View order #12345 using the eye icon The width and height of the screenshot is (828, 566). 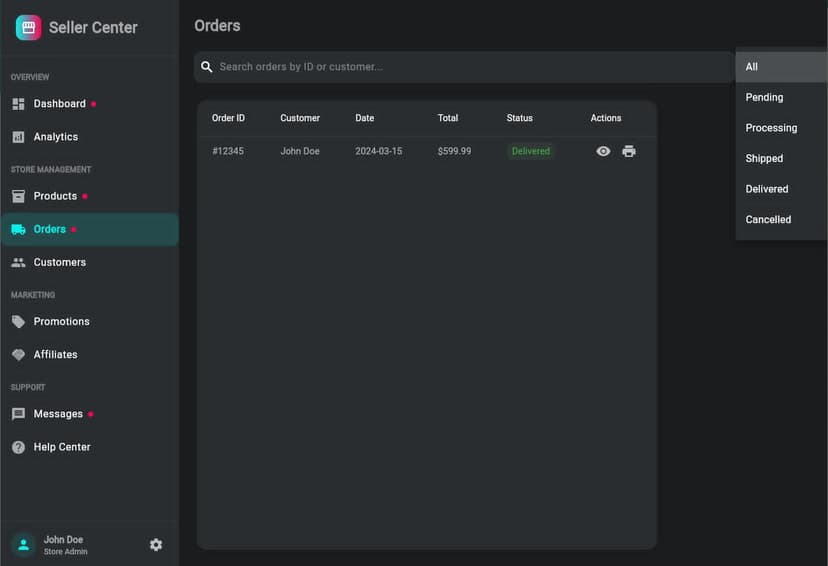[x=603, y=152]
